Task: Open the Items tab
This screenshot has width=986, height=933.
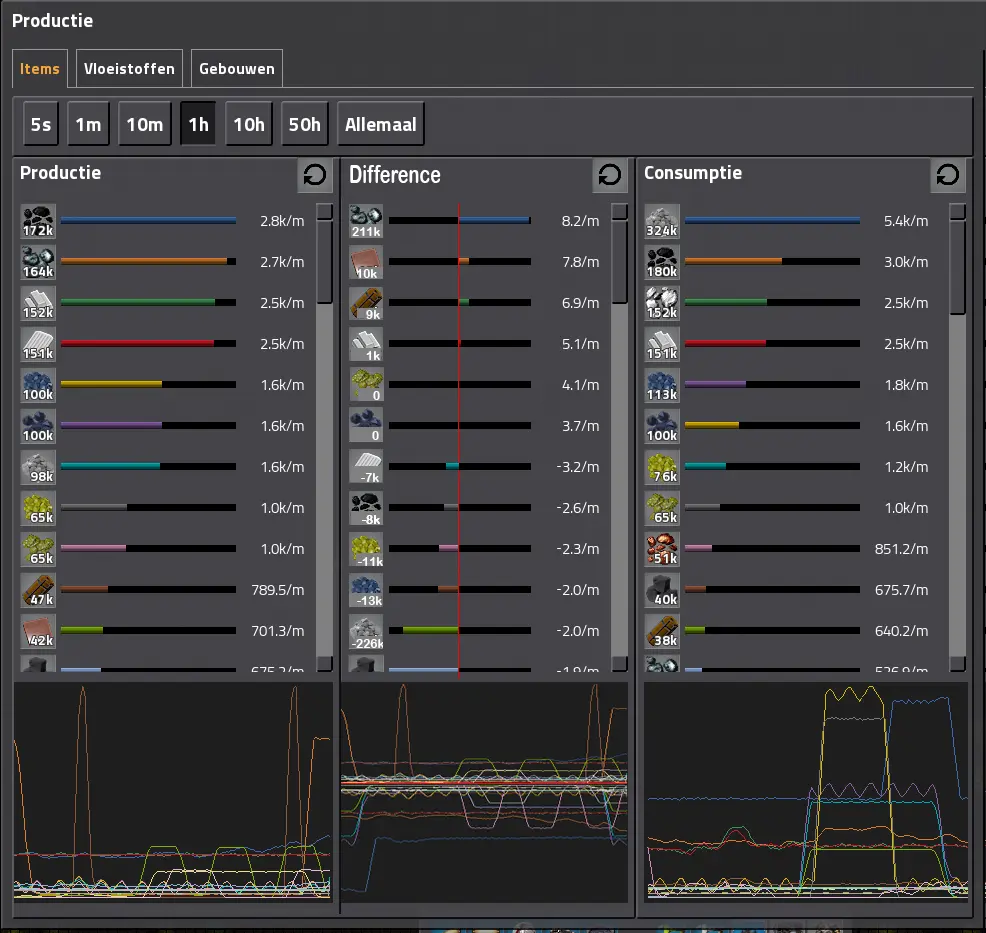Action: (x=40, y=69)
